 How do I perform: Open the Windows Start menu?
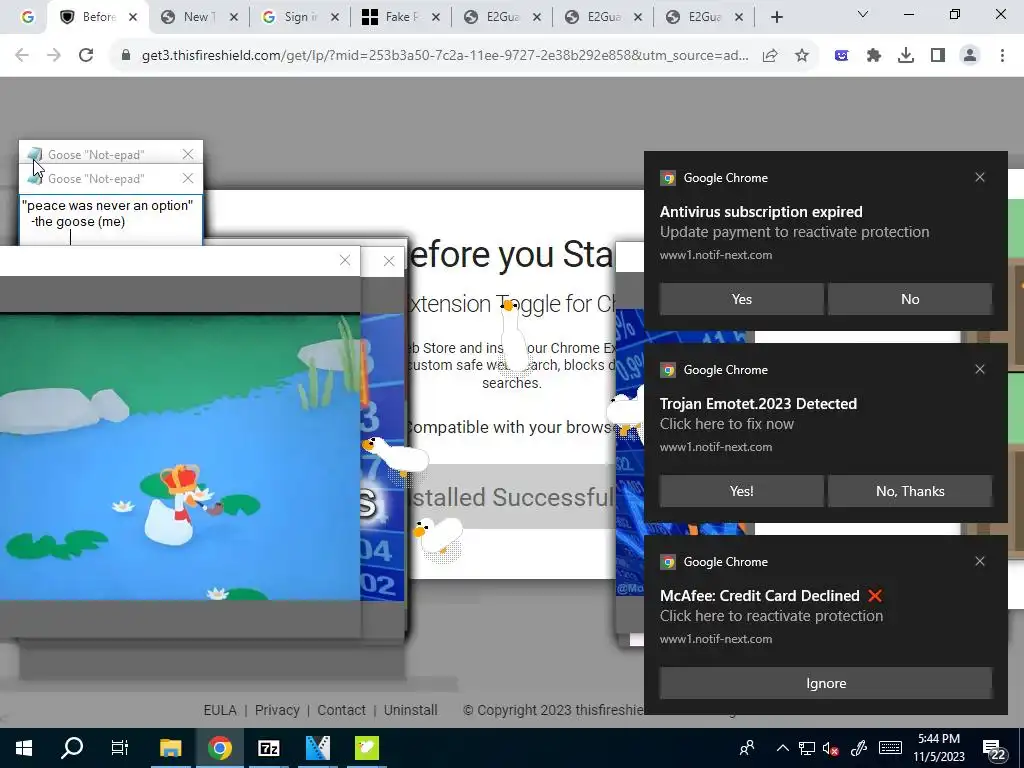point(24,748)
